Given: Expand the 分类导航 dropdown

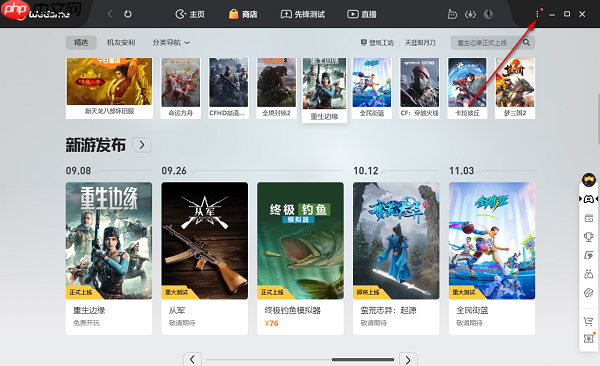Looking at the screenshot, I should pyautogui.click(x=171, y=42).
